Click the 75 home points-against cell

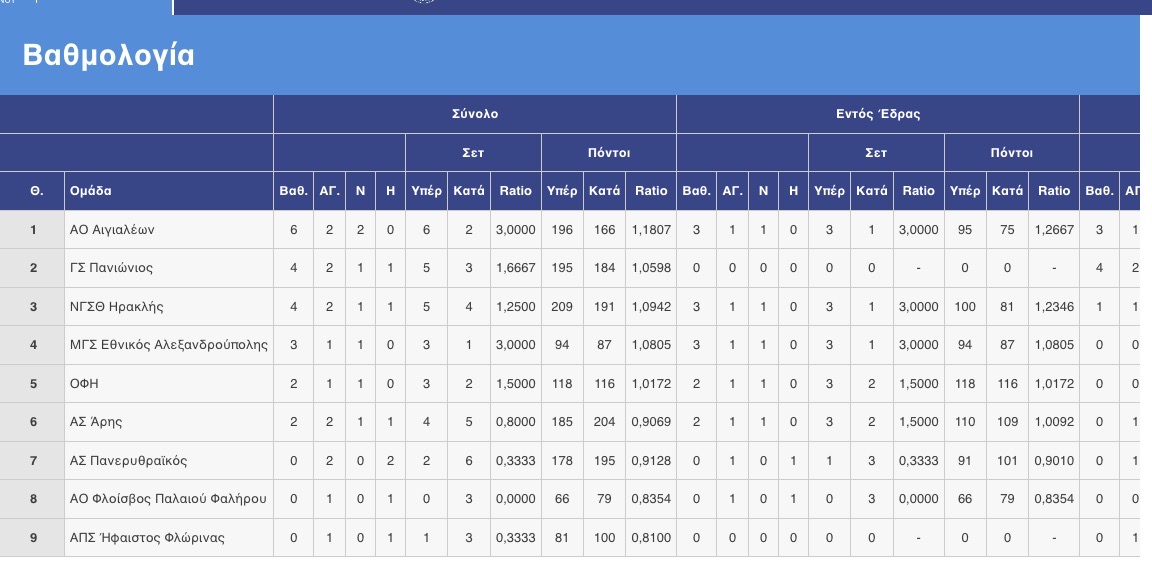1007,230
